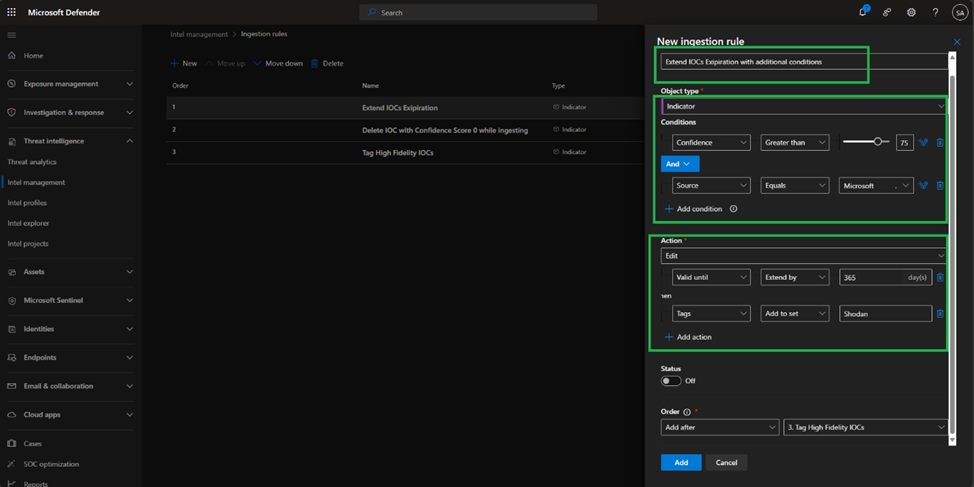Click the Intel management breadcrumb link
This screenshot has width=974, height=487.
coord(199,34)
